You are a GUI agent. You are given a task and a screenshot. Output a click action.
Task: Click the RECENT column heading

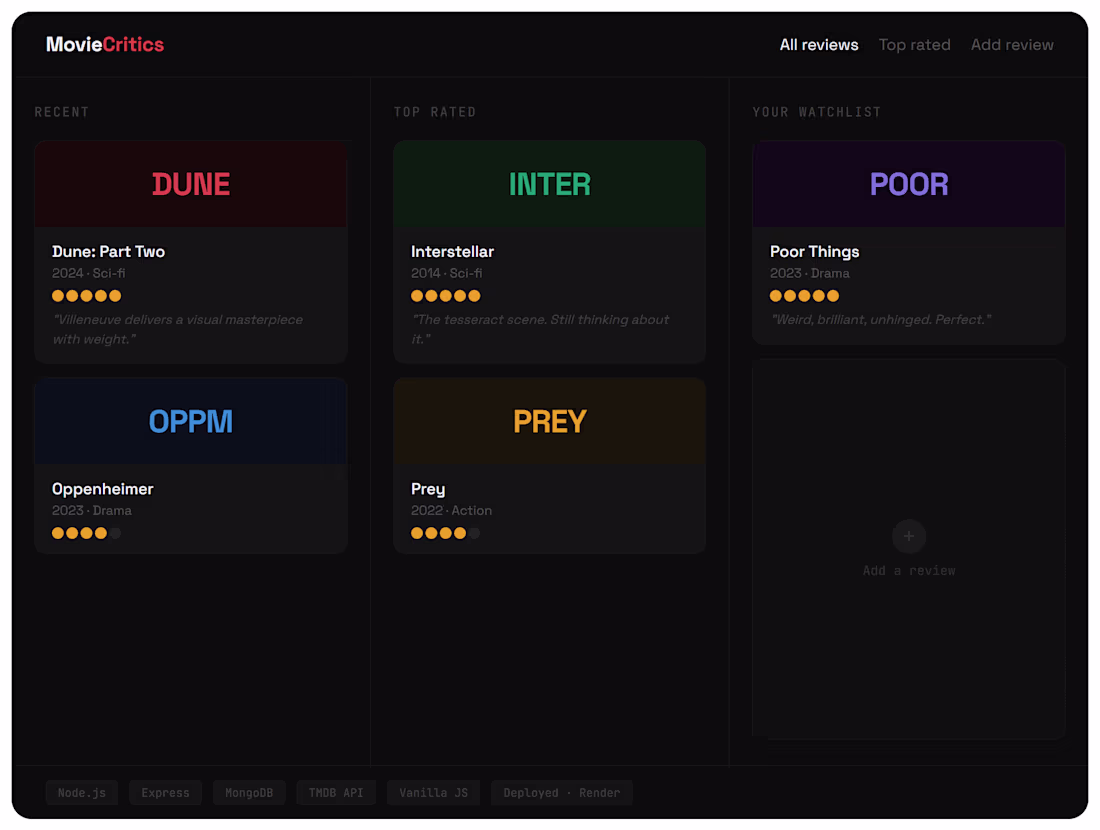pos(62,112)
